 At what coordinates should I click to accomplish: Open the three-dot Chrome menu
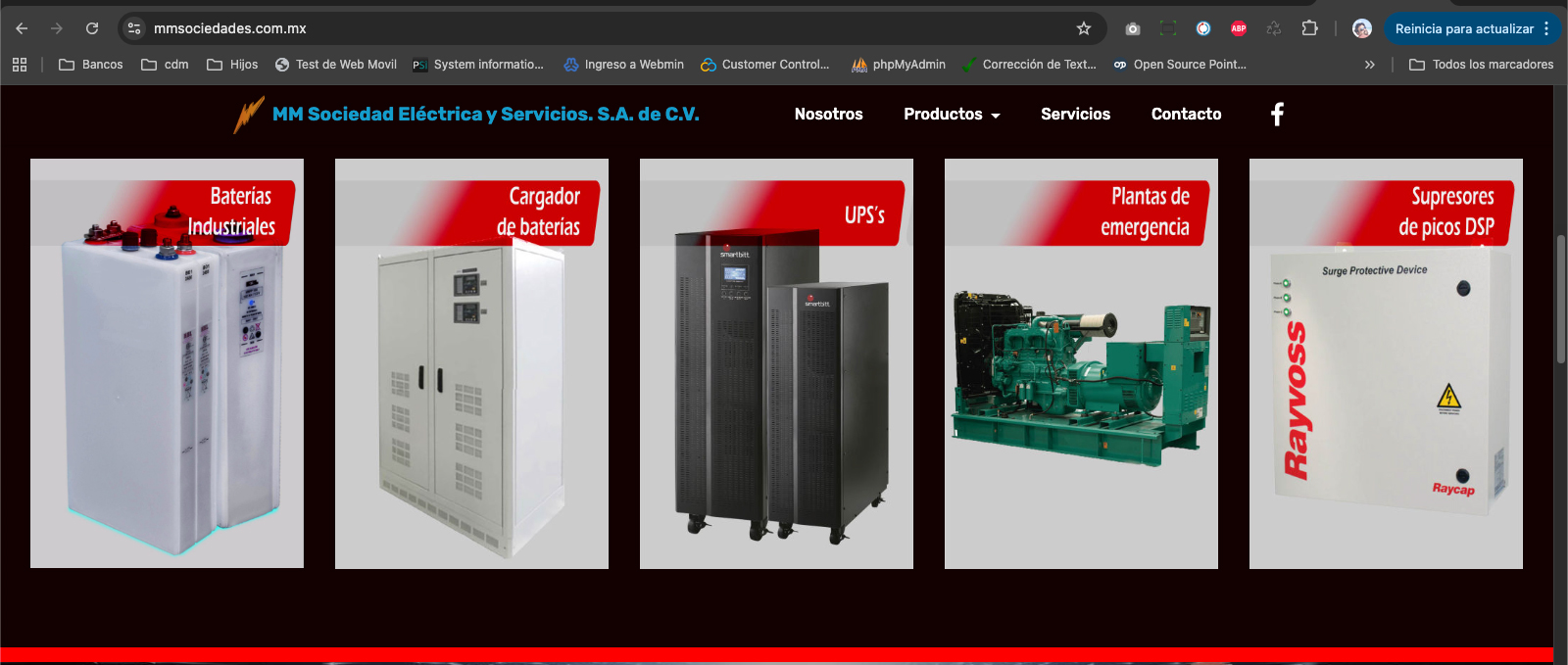tap(1546, 28)
